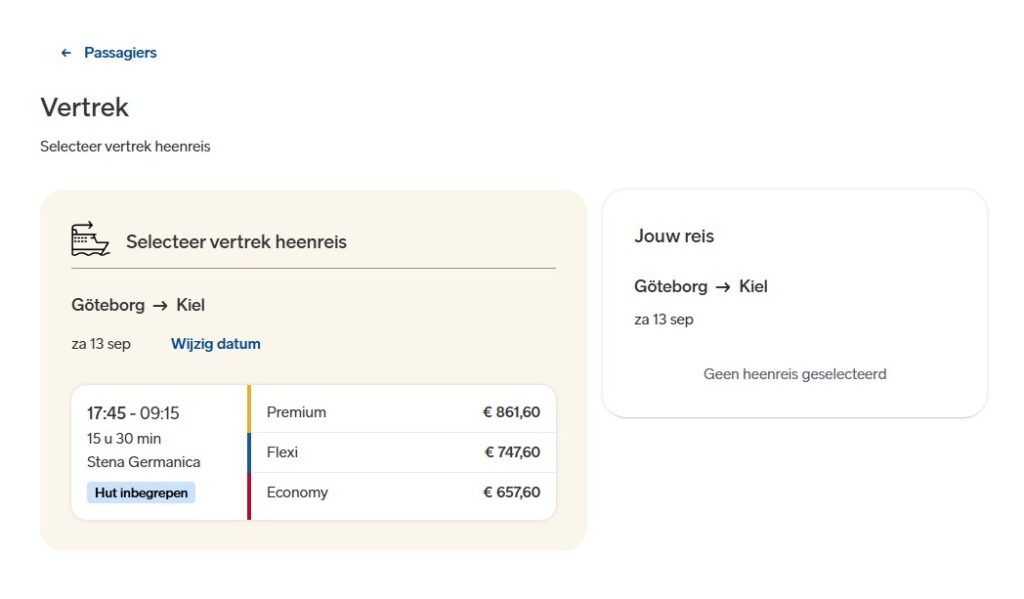The width and height of the screenshot is (1024, 599).
Task: Click Geen heenreis geselecteerd text
Action: (795, 374)
